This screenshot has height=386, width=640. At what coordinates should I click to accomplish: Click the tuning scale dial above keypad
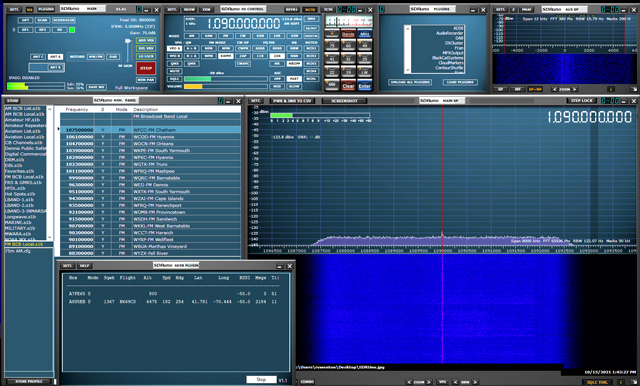[x=349, y=22]
